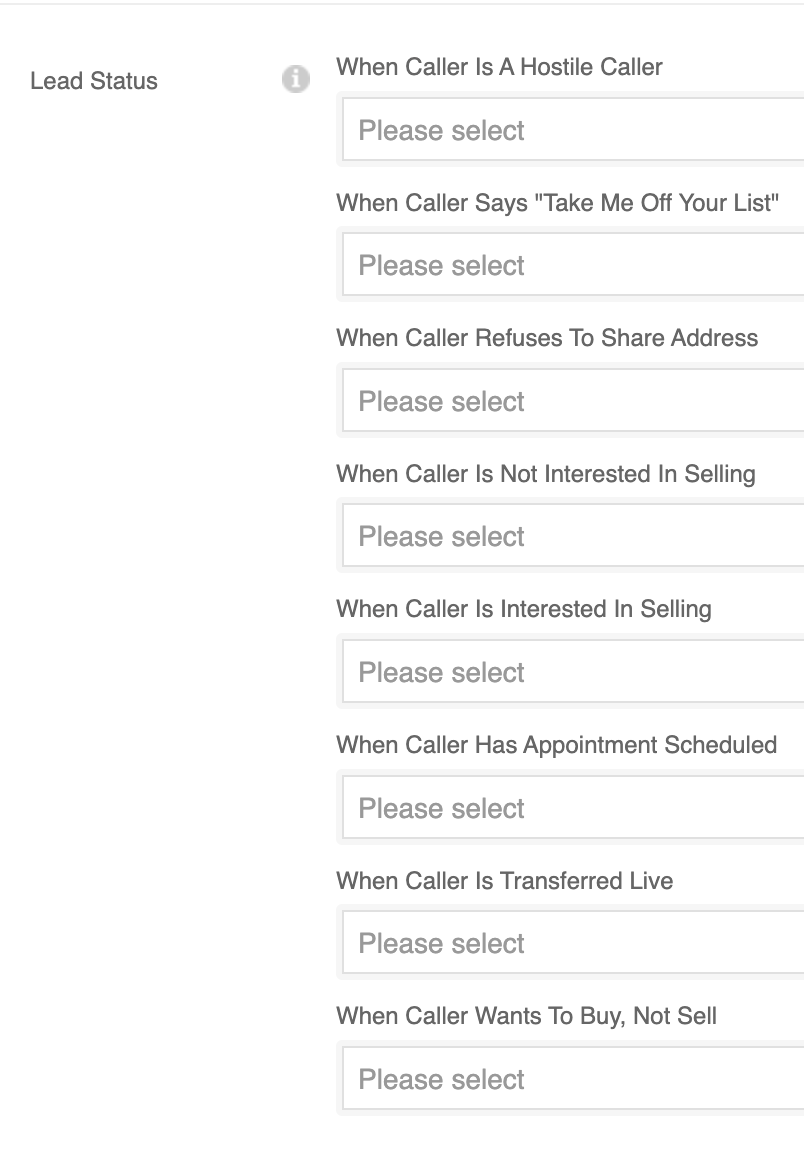Viewport: 804px width, 1168px height.
Task: Click "Please select" placeholder under Hostile Caller
Action: point(441,130)
